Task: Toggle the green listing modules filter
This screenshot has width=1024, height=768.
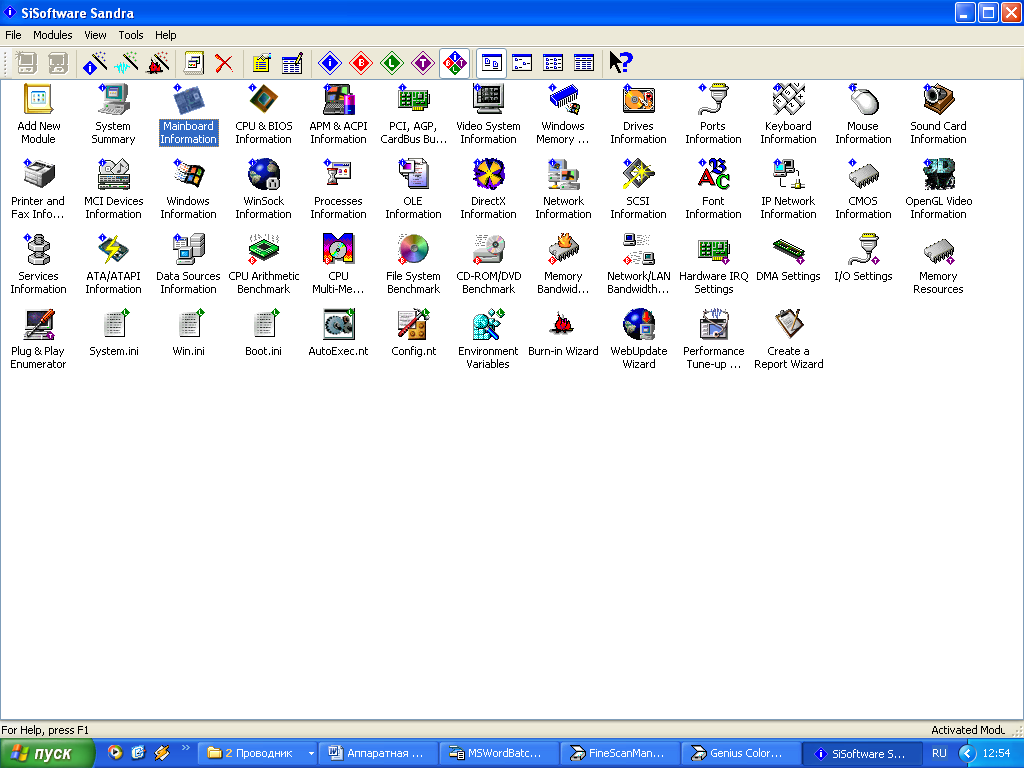Action: pyautogui.click(x=392, y=63)
